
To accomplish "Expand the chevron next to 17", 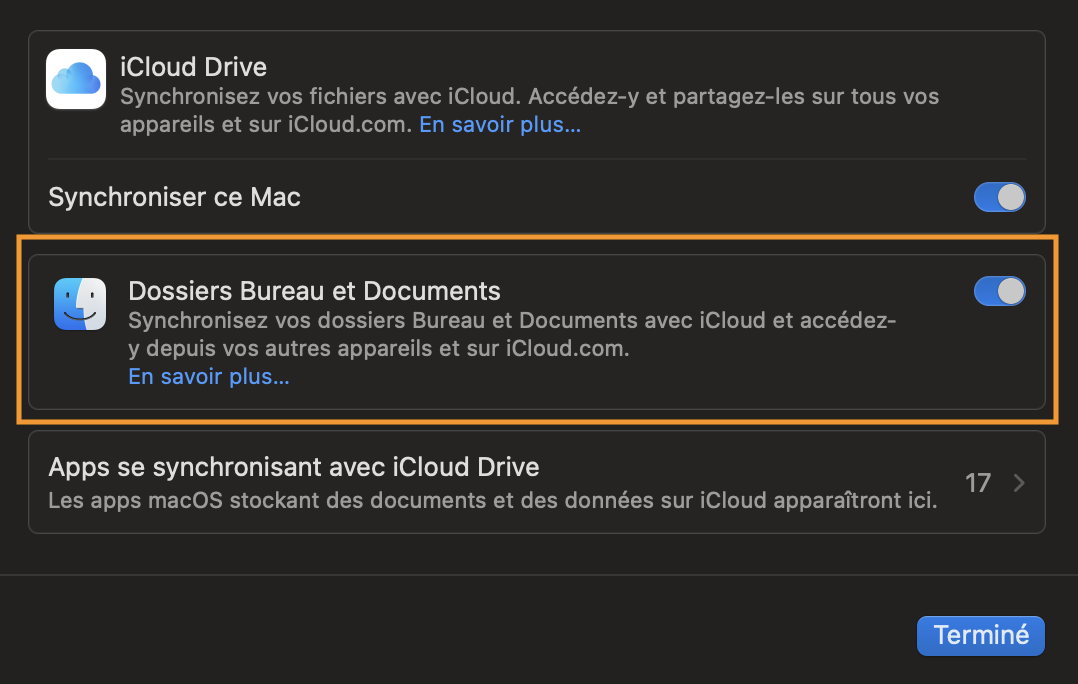I will [x=1019, y=484].
